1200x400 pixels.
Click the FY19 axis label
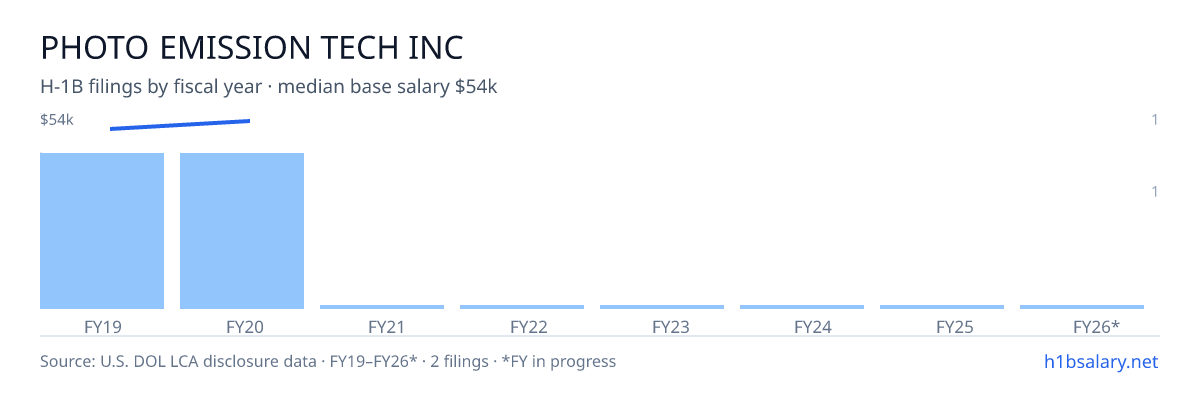[x=103, y=327]
